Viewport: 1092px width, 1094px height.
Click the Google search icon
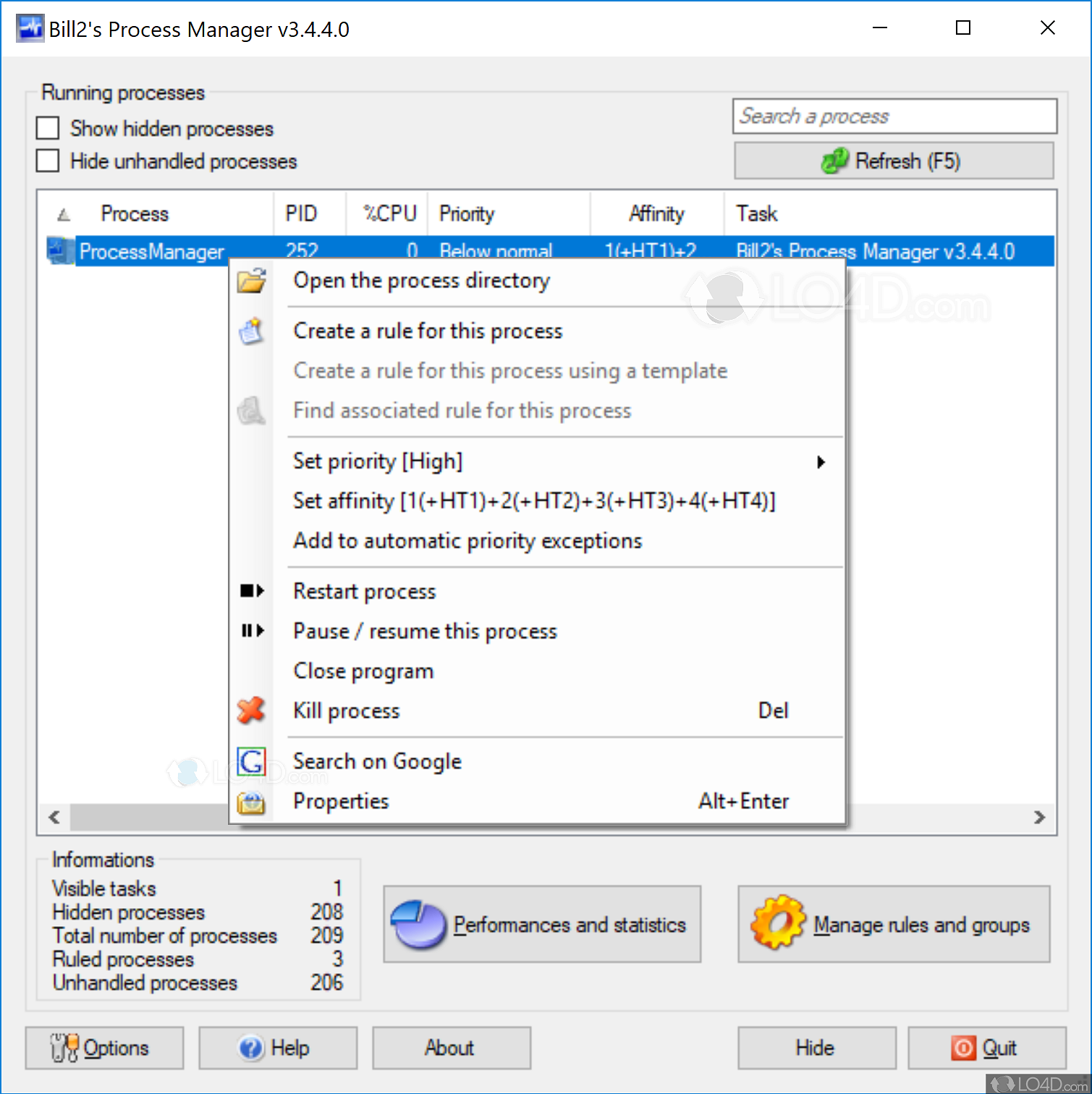pyautogui.click(x=251, y=760)
